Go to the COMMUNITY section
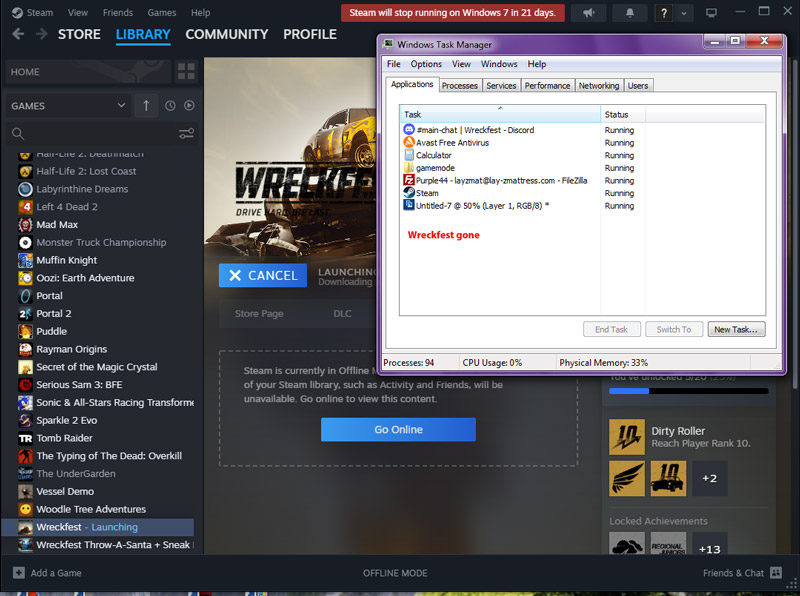Screen dimensions: 800x596 pos(227,34)
